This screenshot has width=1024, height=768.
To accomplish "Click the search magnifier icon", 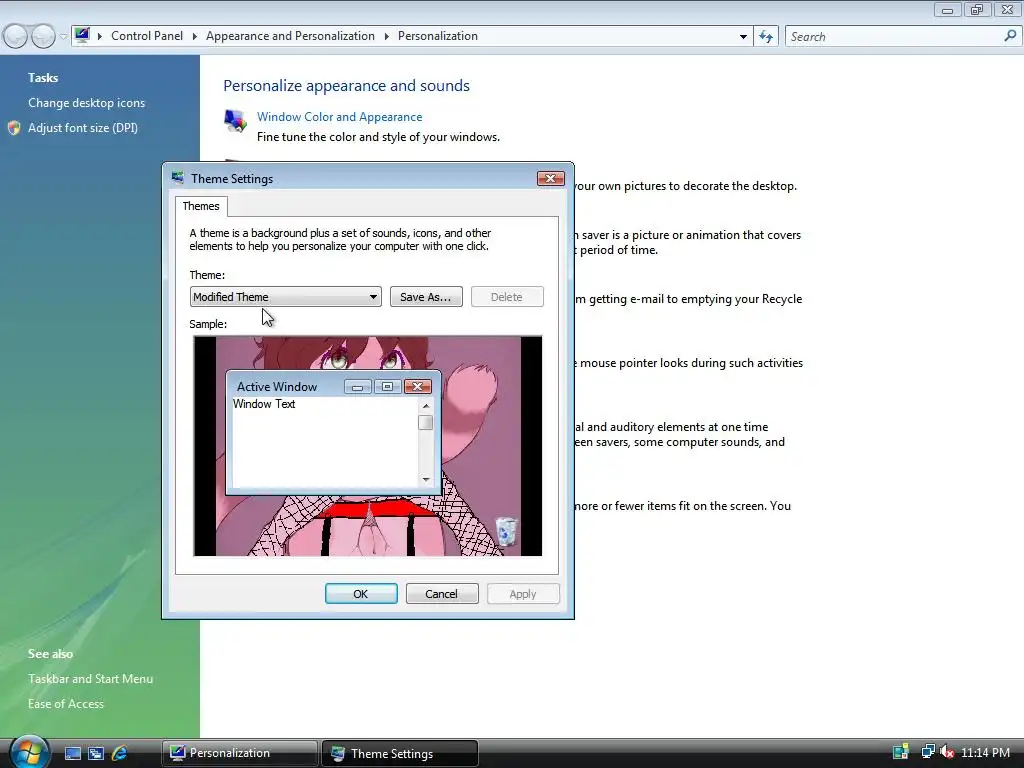I will 1010,36.
